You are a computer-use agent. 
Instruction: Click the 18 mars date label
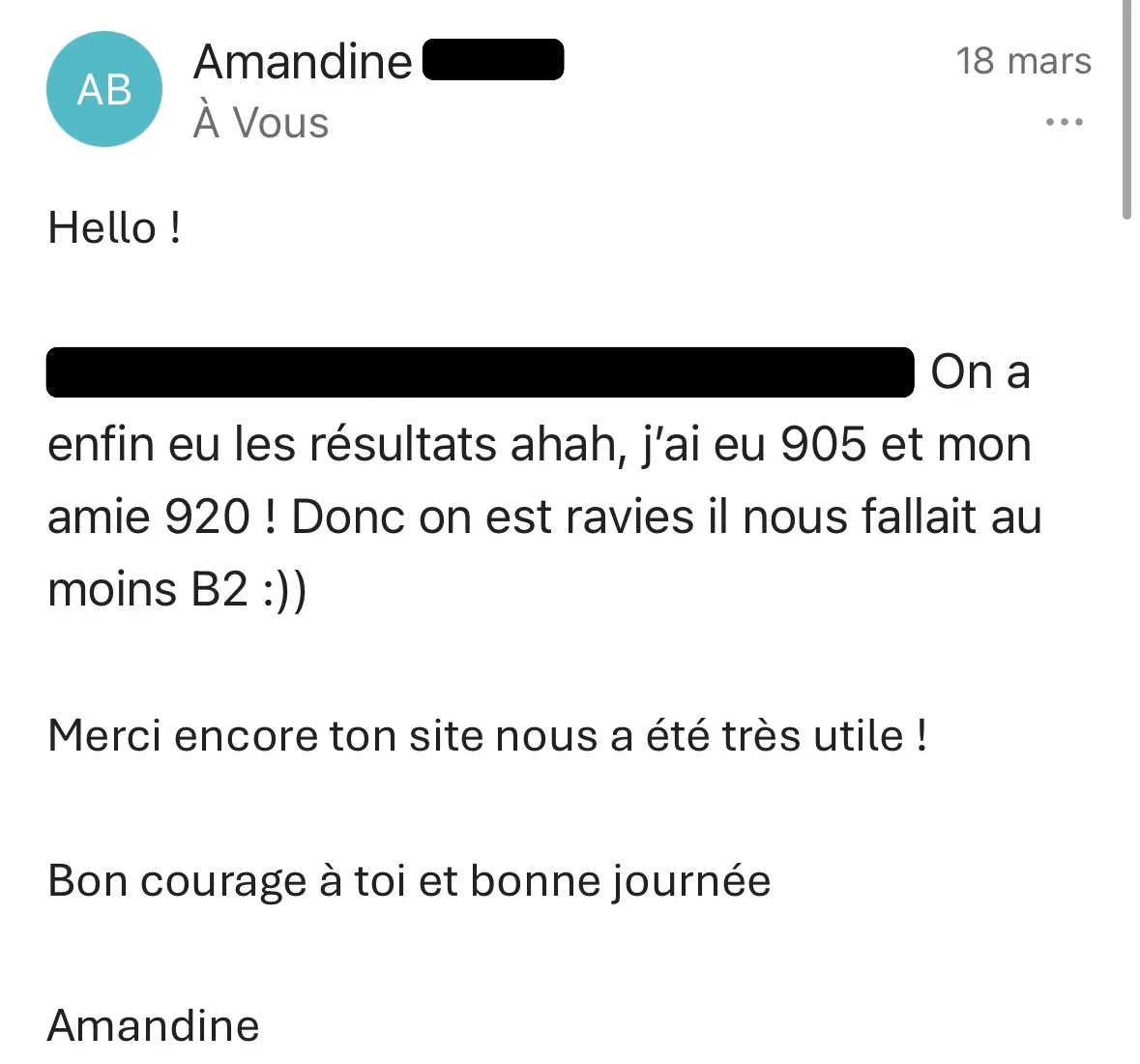[1024, 60]
